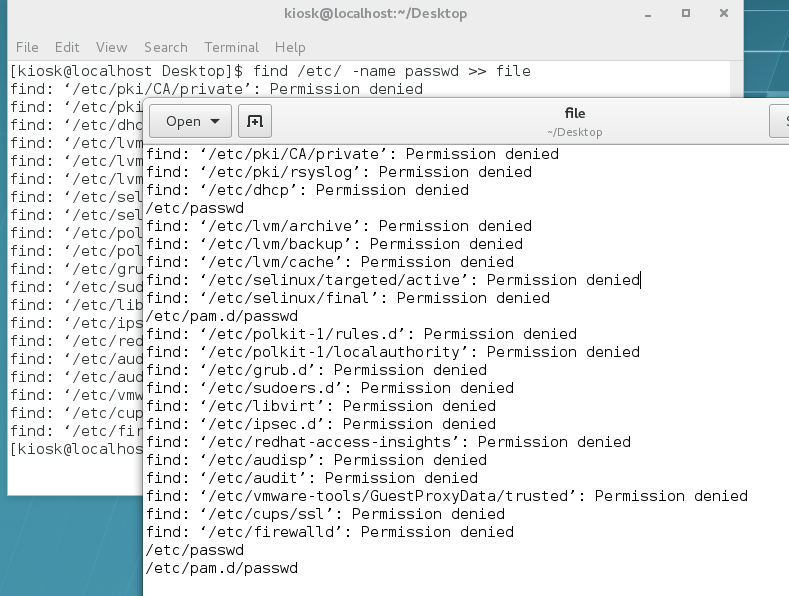The height and width of the screenshot is (596, 789).
Task: Click the '/etc/firewalld' line in gedit
Action: pos(330,533)
